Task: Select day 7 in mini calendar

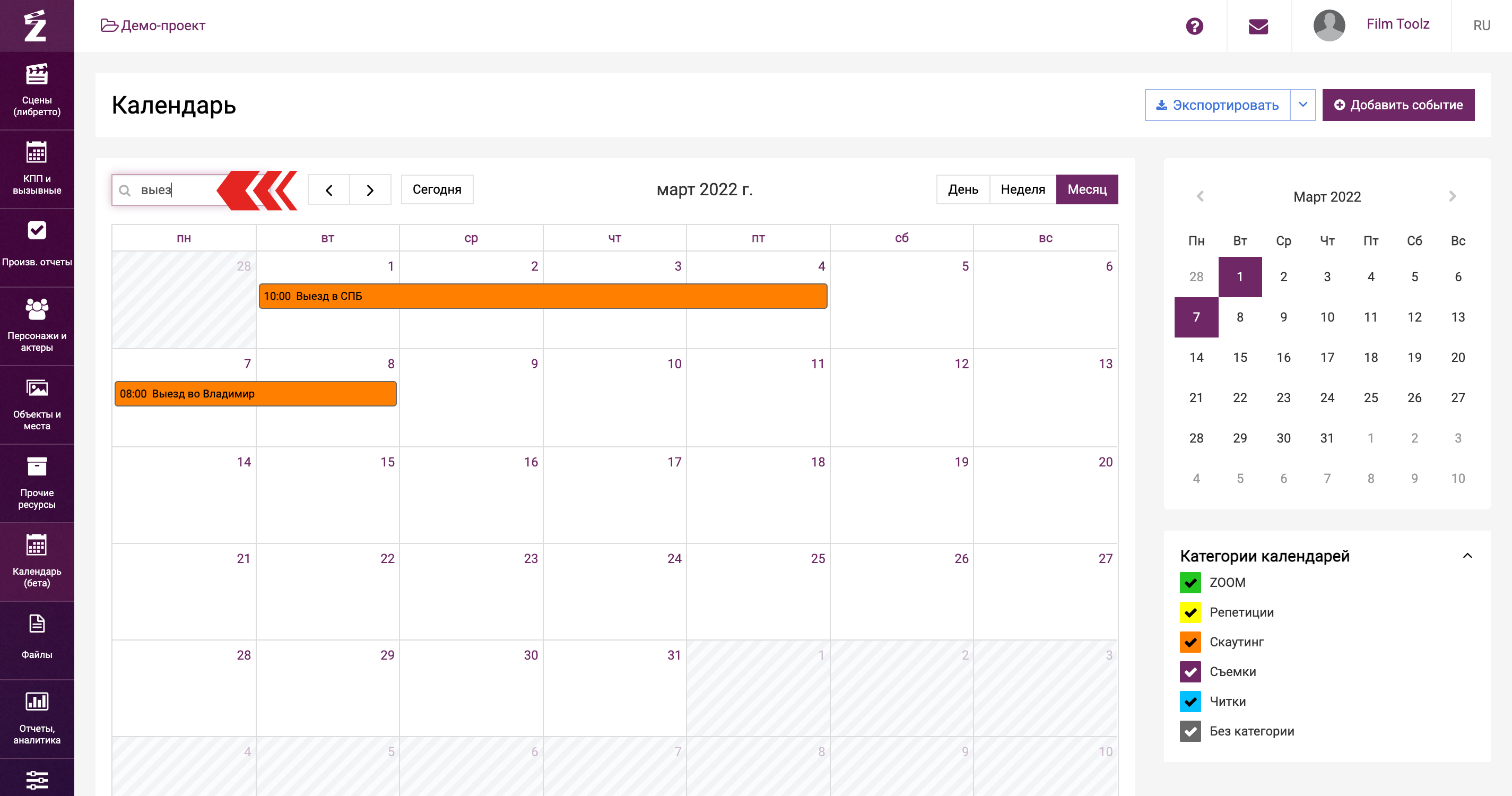Action: (1196, 317)
